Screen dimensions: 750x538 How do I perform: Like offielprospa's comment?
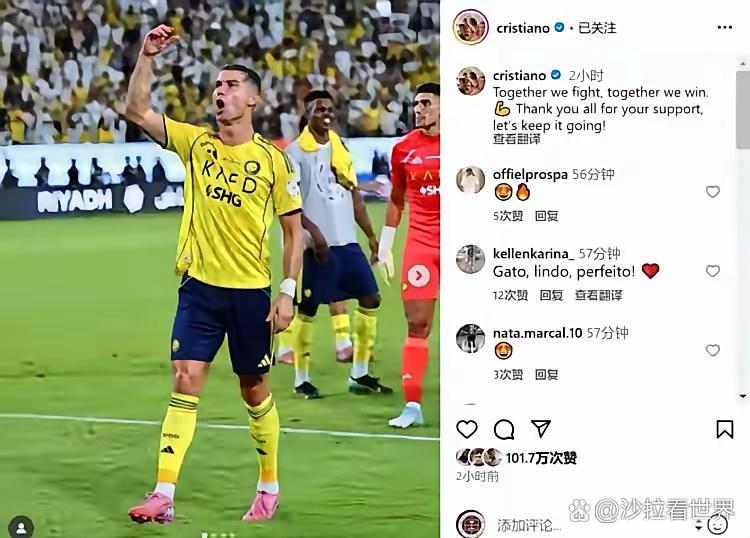click(713, 192)
